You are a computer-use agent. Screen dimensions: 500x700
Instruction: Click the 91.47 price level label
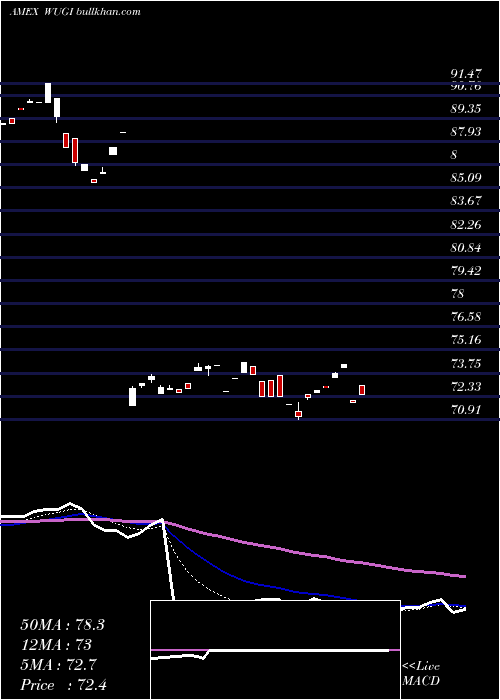point(466,75)
